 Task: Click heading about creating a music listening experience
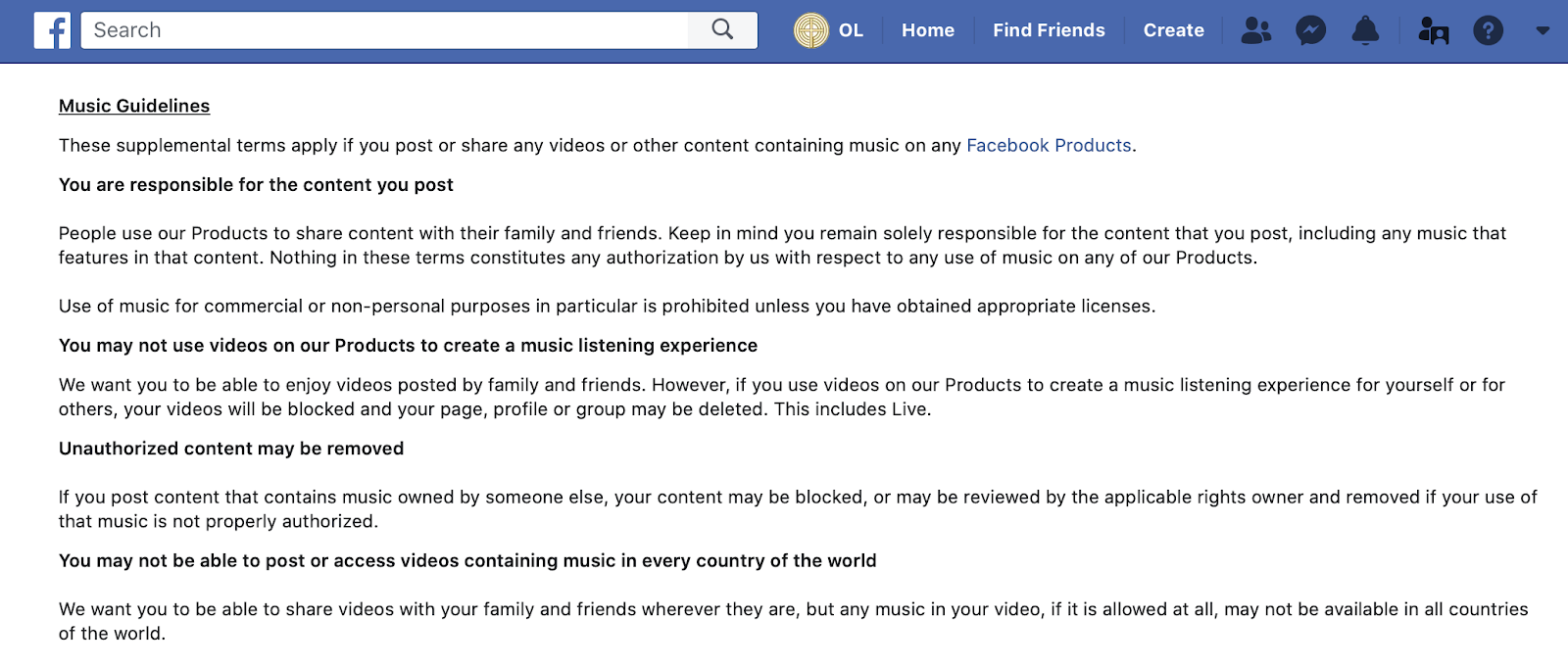click(408, 346)
